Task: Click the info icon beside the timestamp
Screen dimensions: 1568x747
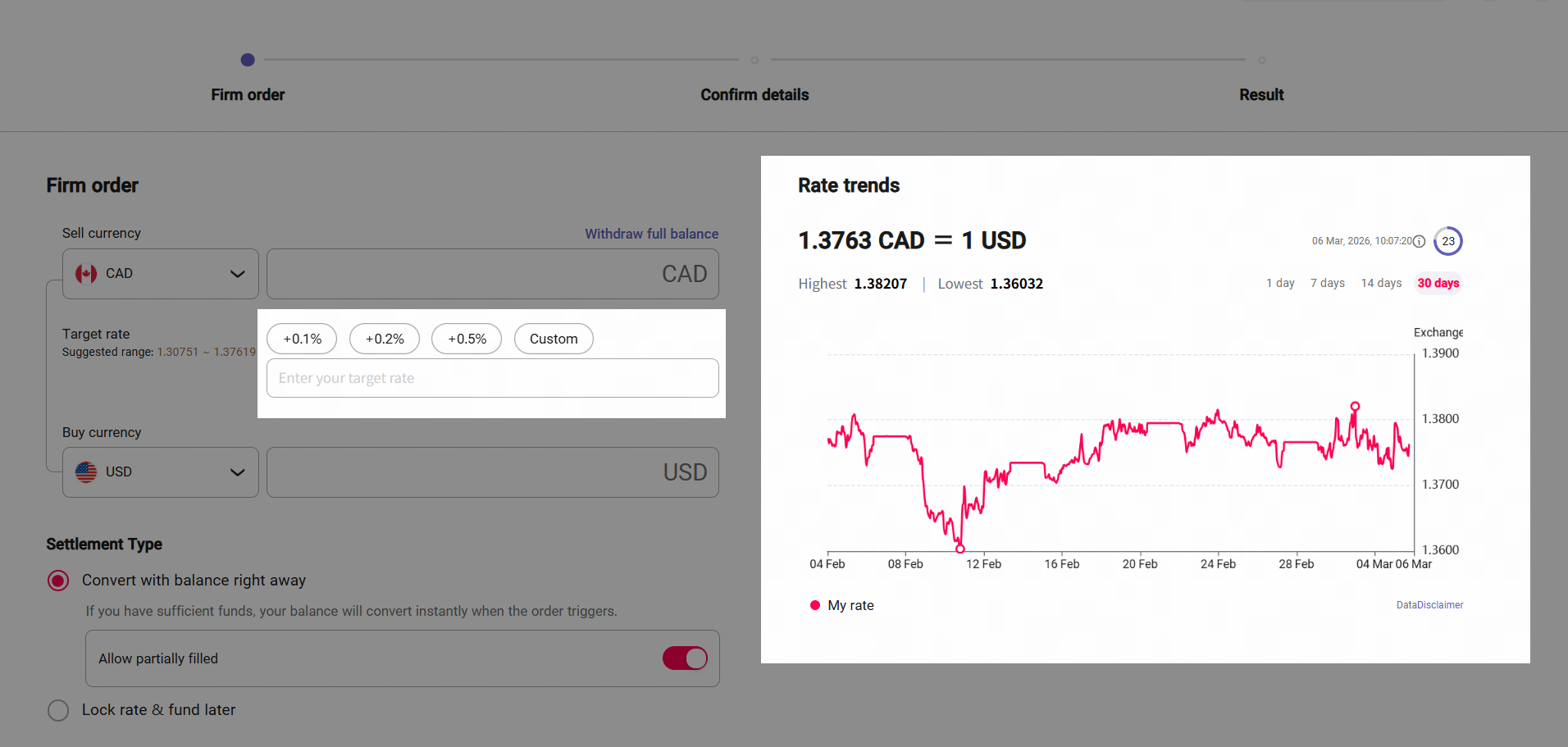Action: (x=1419, y=241)
